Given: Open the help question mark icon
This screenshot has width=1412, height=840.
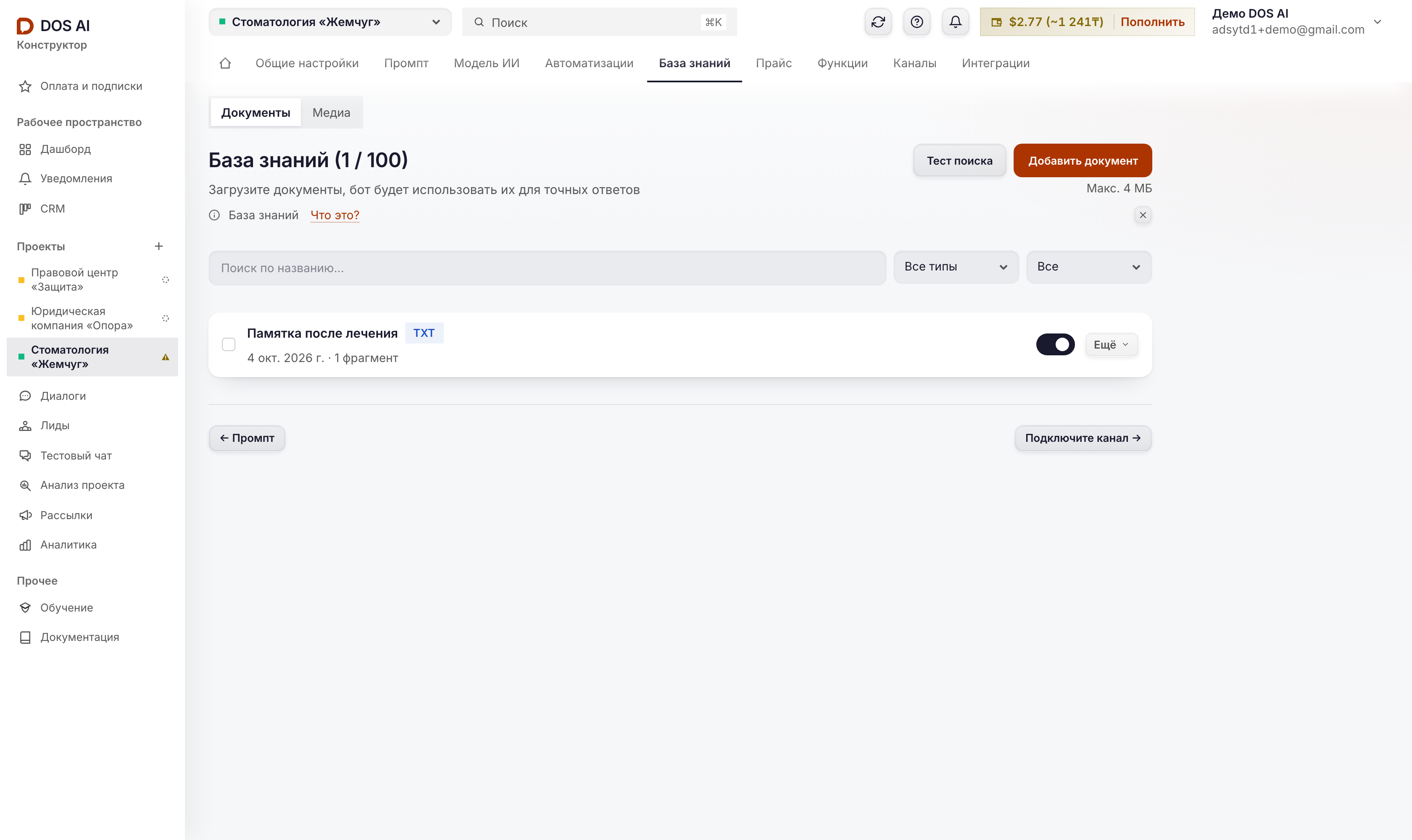Looking at the screenshot, I should point(917,22).
